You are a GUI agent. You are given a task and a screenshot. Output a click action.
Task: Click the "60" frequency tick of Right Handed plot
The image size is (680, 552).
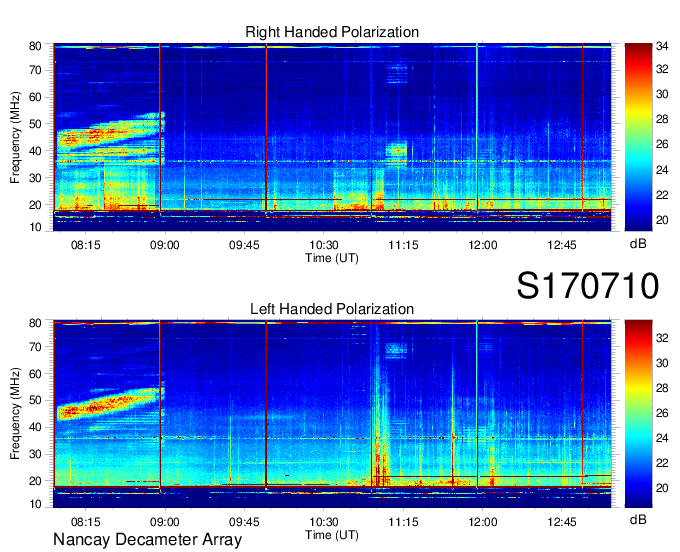pos(35,97)
